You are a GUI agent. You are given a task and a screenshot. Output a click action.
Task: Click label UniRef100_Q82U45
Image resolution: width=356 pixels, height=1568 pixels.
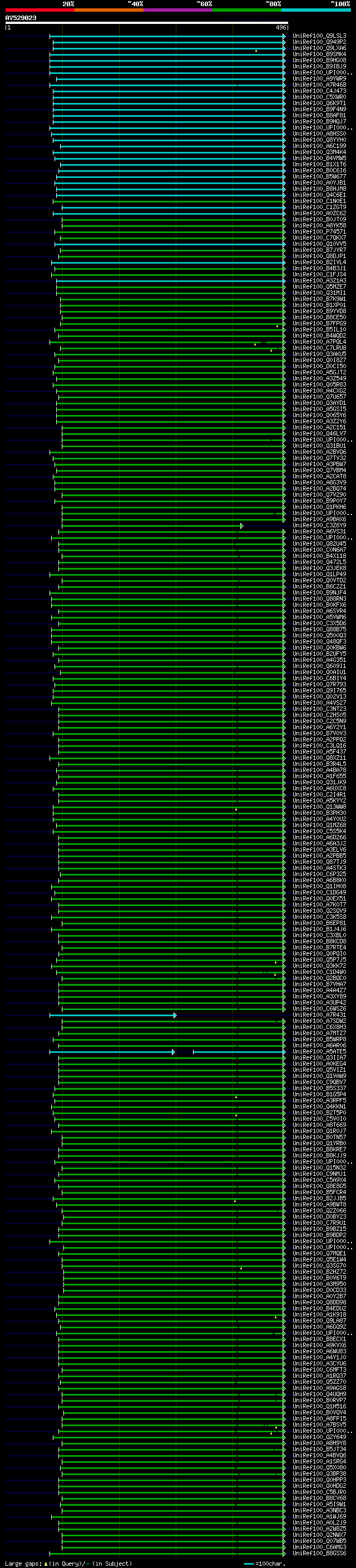pyautogui.click(x=319, y=544)
